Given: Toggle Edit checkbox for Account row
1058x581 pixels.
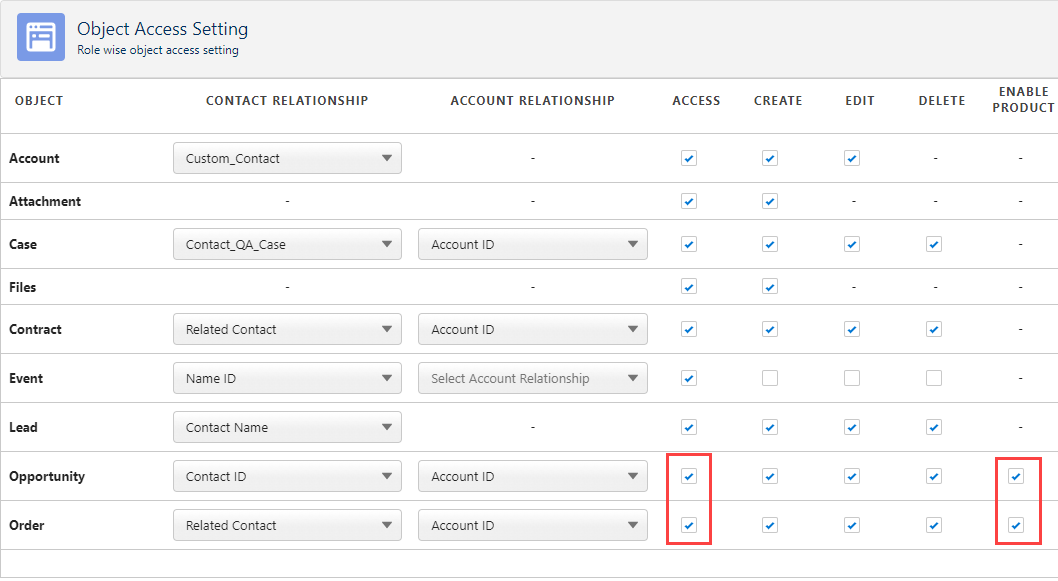Looking at the screenshot, I should click(x=852, y=158).
